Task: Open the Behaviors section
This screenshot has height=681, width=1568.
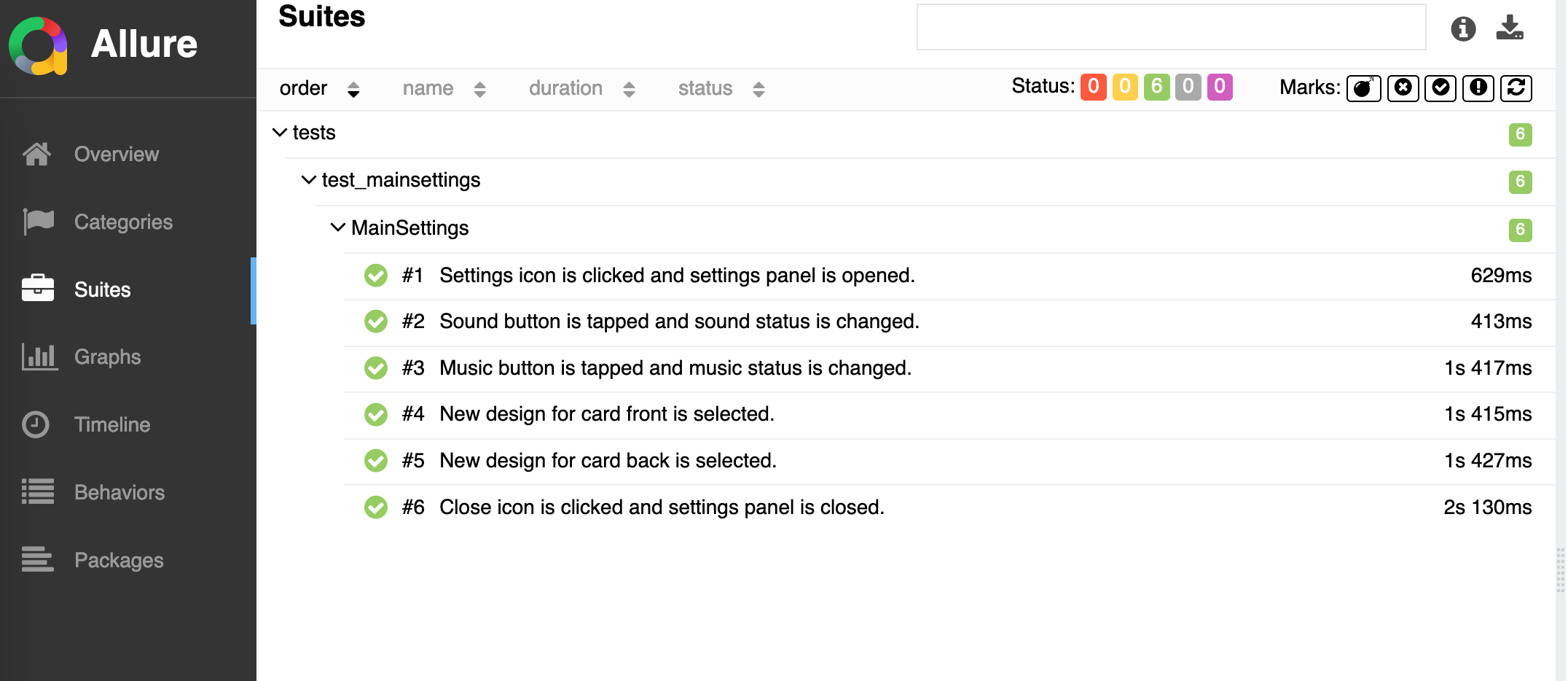Action: pyautogui.click(x=119, y=492)
